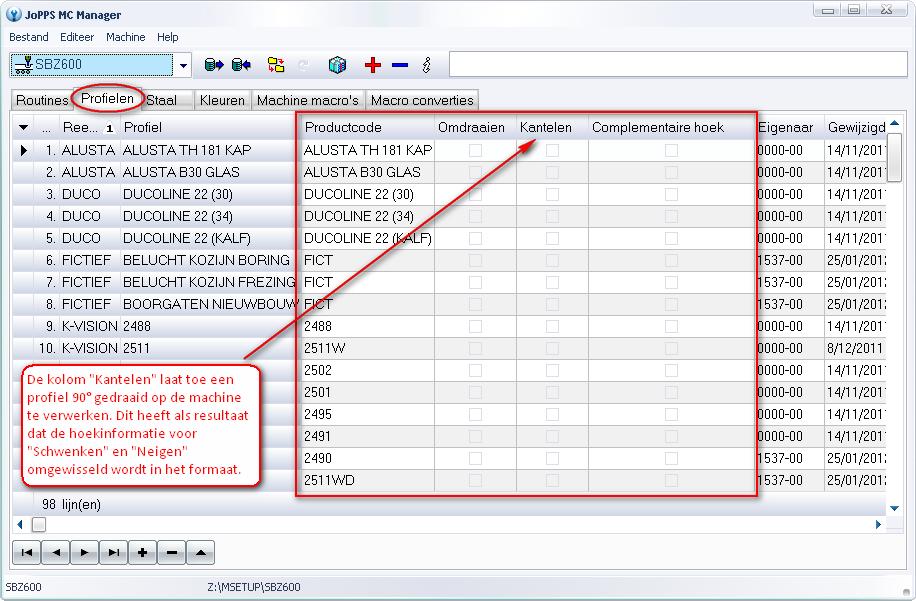Click the row indicator arrow of row 1
916x601 pixels.
click(x=23, y=150)
